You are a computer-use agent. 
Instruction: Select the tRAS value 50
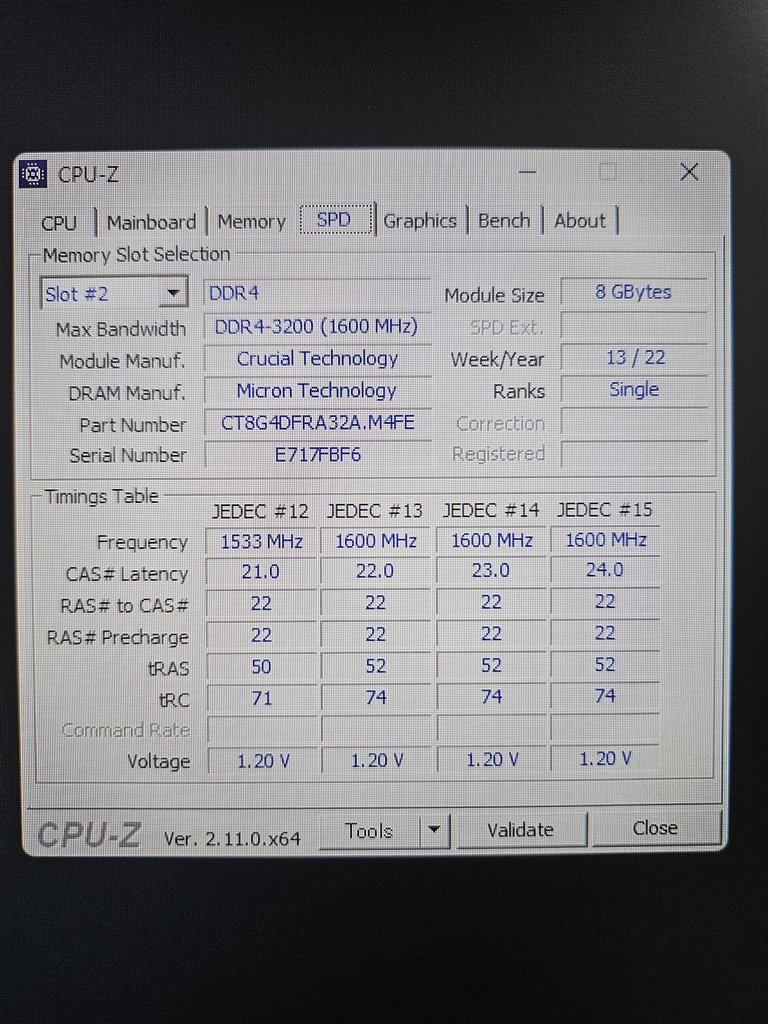261,666
